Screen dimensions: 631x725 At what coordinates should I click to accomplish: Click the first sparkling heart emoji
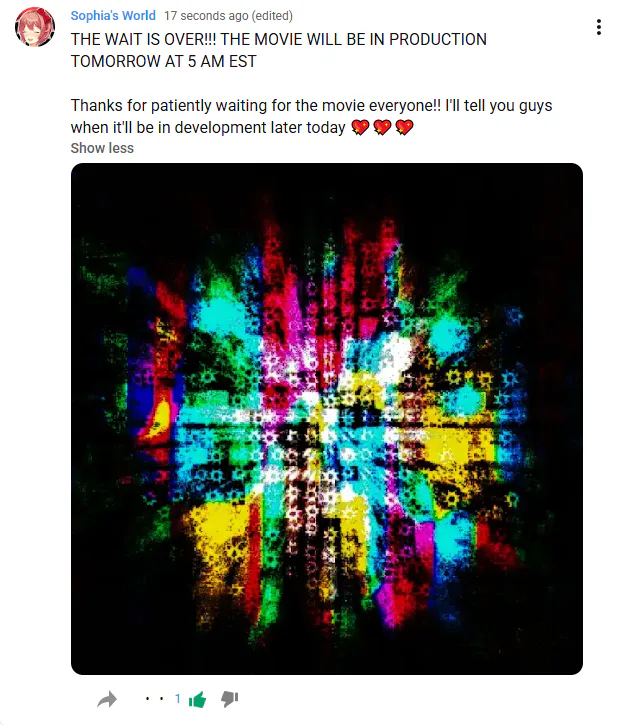pyautogui.click(x=360, y=127)
